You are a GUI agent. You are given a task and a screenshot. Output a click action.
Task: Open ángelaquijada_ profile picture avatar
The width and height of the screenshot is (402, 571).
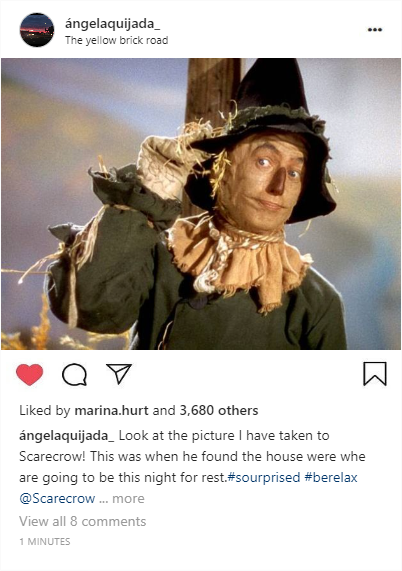click(37, 30)
